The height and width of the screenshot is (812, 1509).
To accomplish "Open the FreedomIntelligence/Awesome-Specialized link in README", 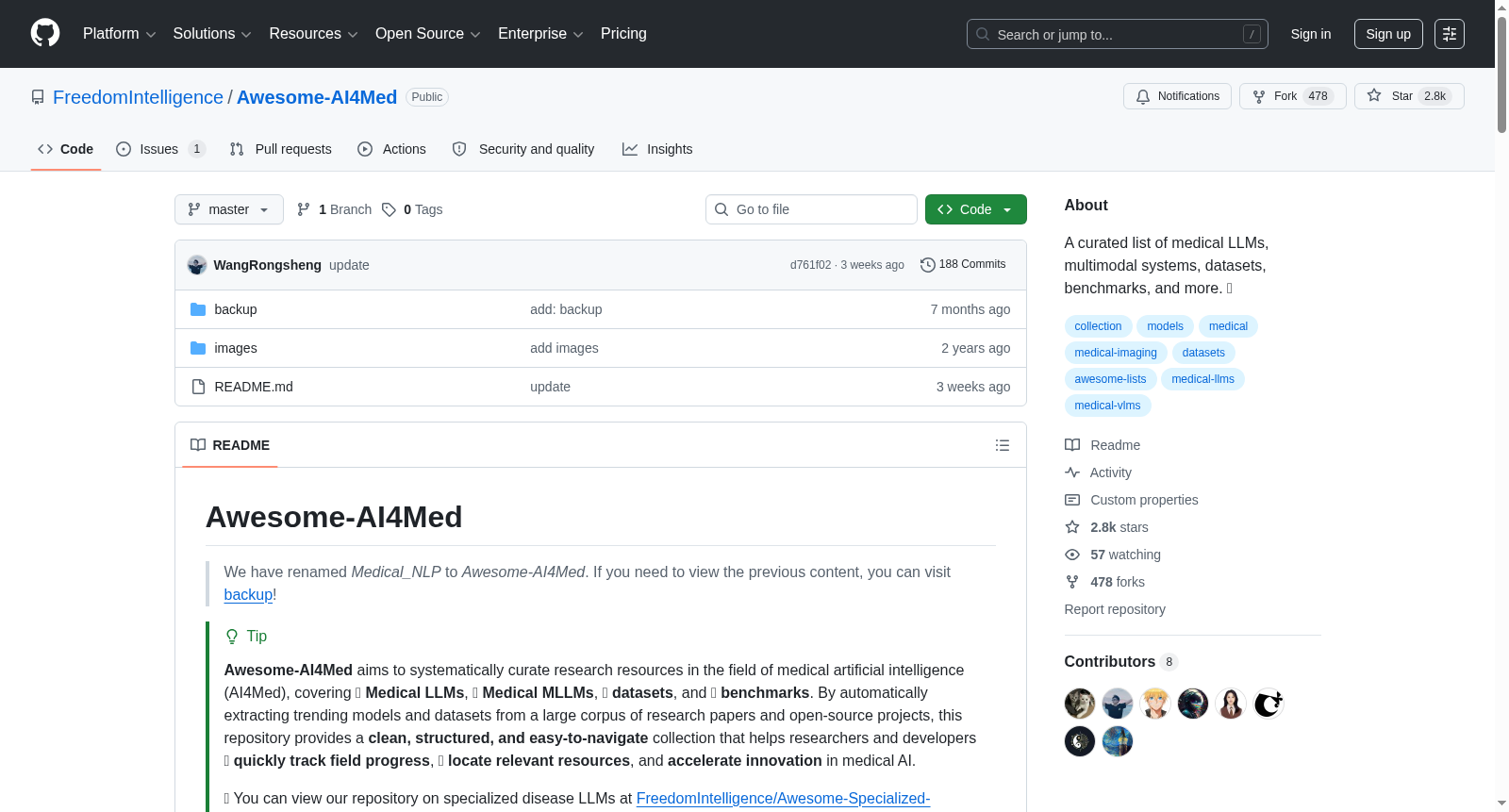I will pyautogui.click(x=783, y=799).
